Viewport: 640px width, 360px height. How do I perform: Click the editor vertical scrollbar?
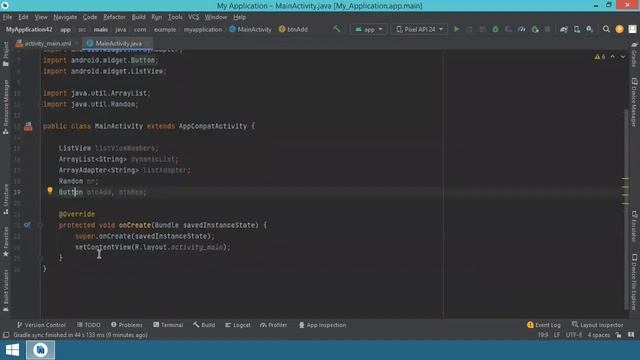point(626,208)
